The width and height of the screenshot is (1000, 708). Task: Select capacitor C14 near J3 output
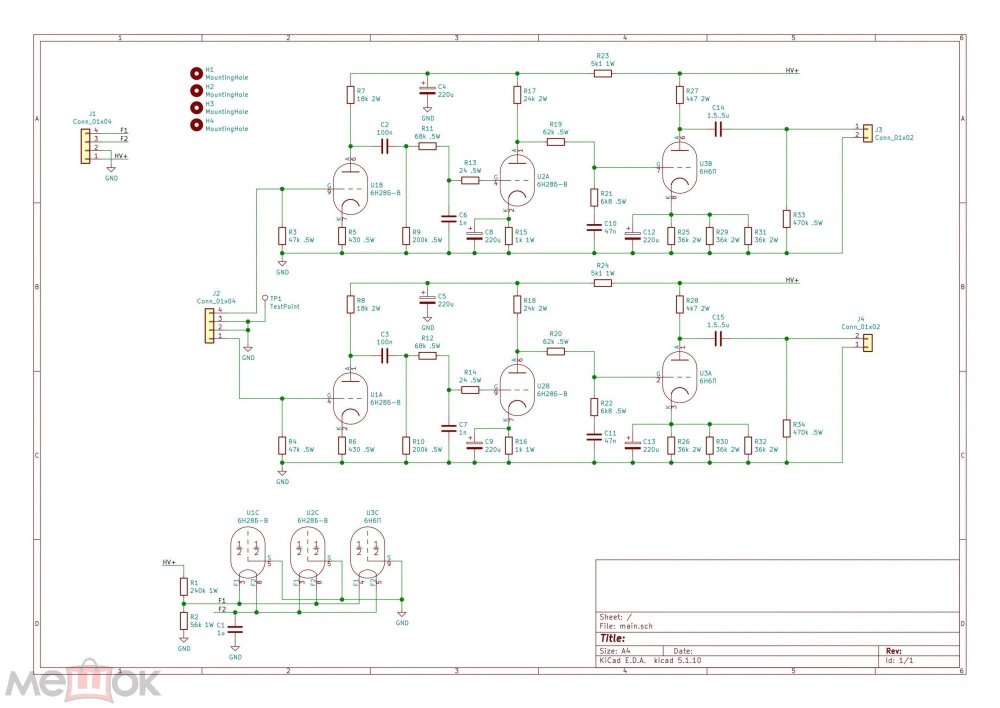point(718,128)
